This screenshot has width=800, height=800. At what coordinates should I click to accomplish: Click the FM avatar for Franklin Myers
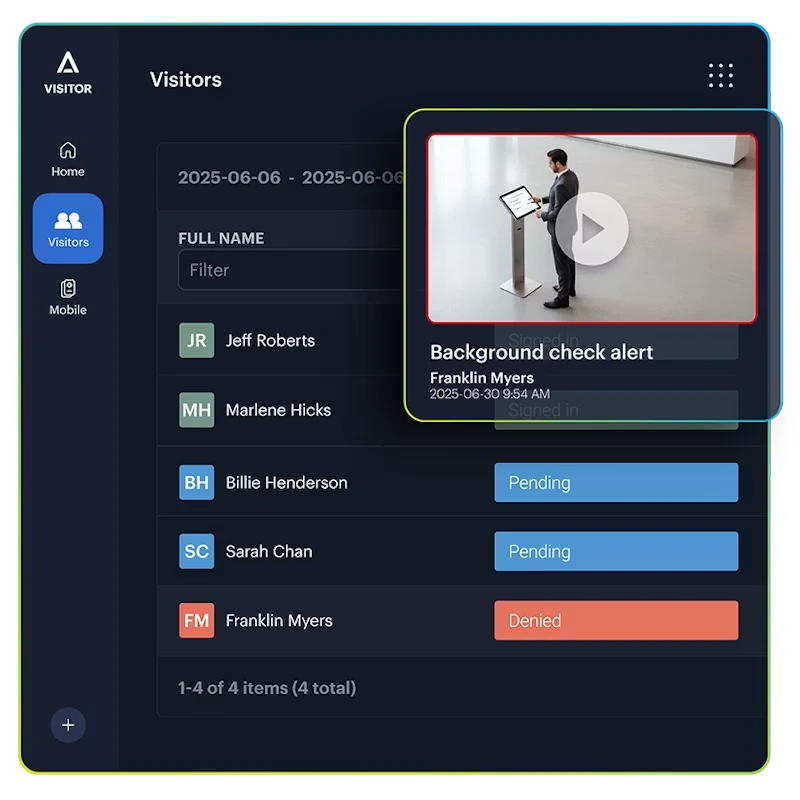196,620
